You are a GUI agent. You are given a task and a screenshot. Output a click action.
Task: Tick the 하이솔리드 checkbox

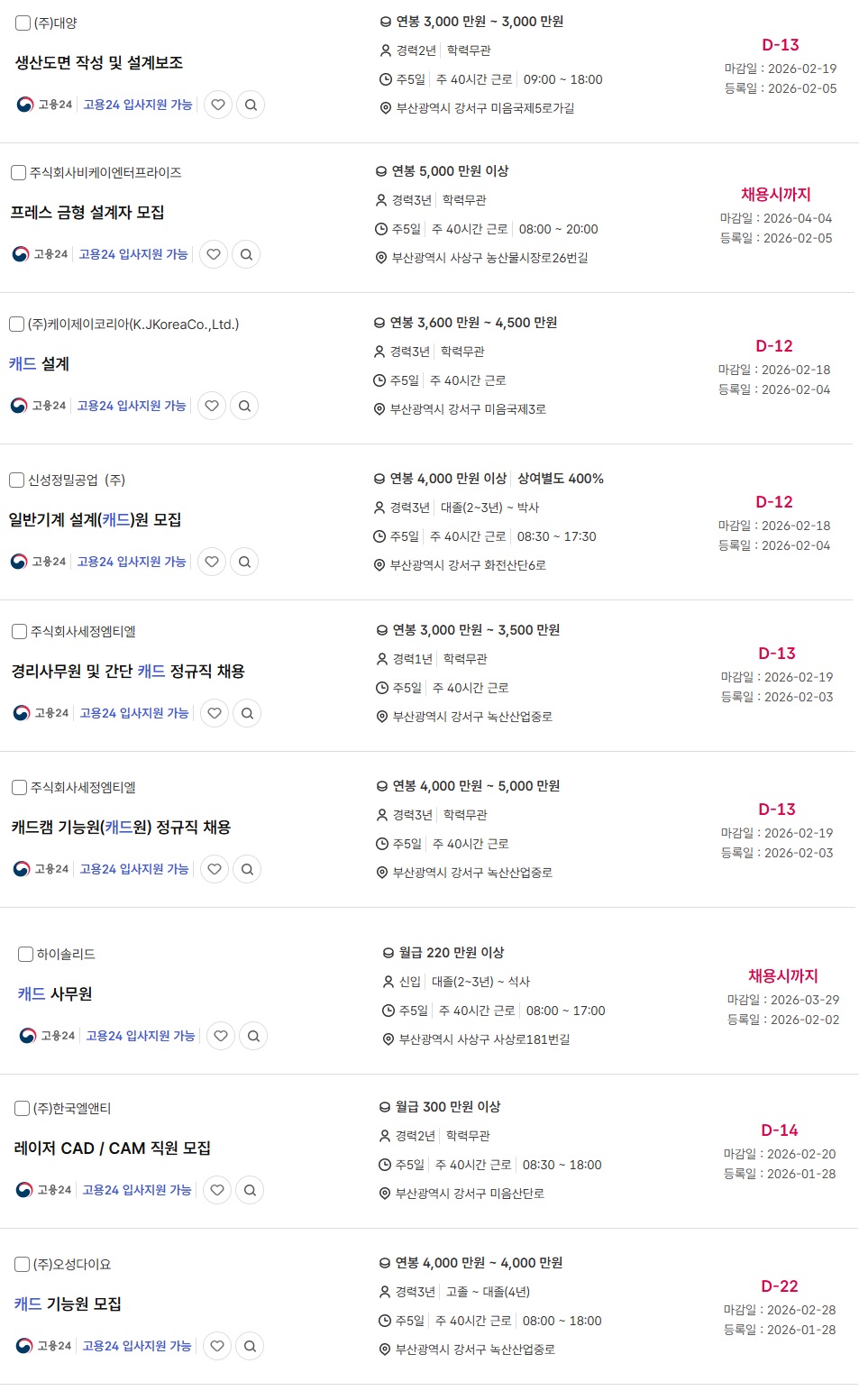coord(26,954)
